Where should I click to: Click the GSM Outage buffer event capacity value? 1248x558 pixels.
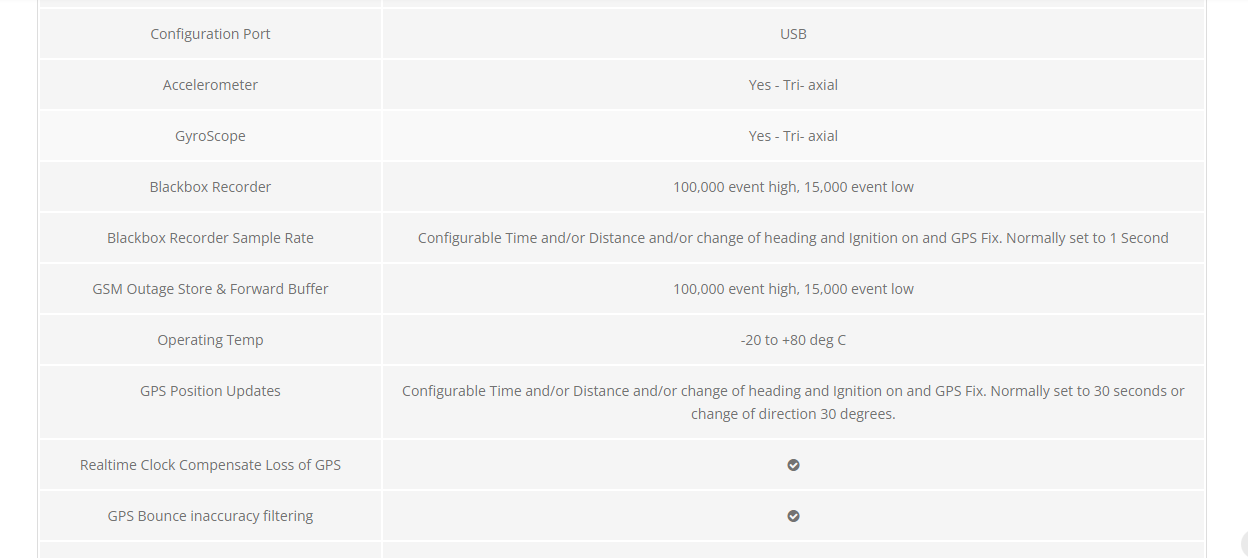(793, 289)
